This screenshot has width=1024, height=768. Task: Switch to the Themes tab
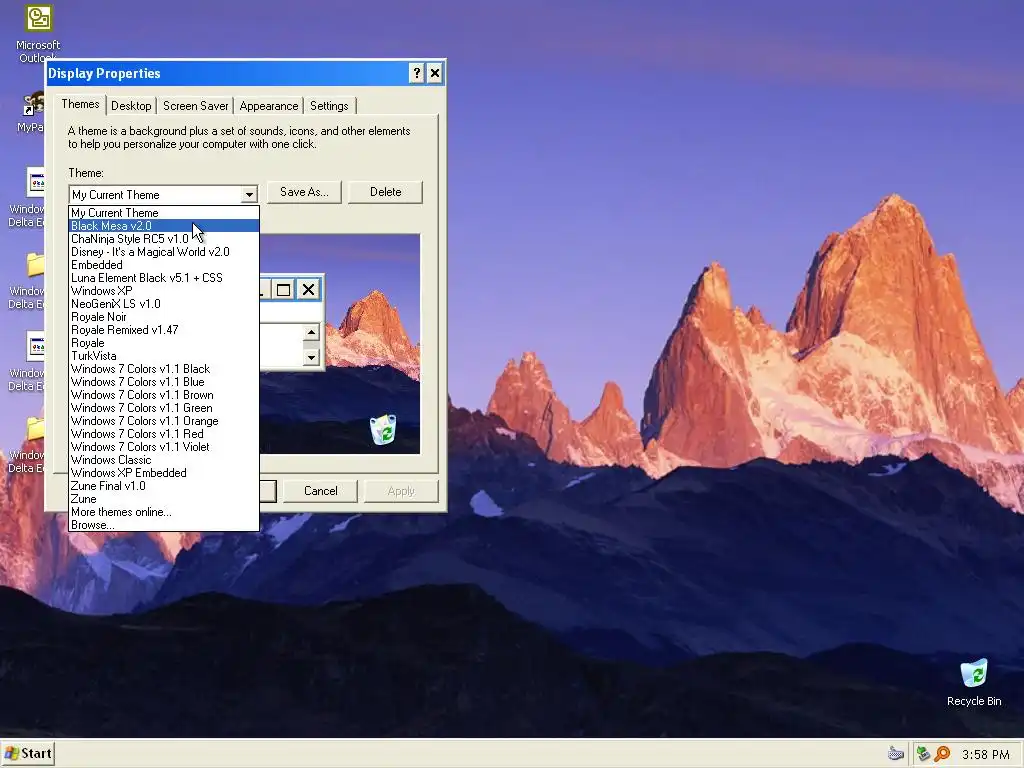click(80, 104)
